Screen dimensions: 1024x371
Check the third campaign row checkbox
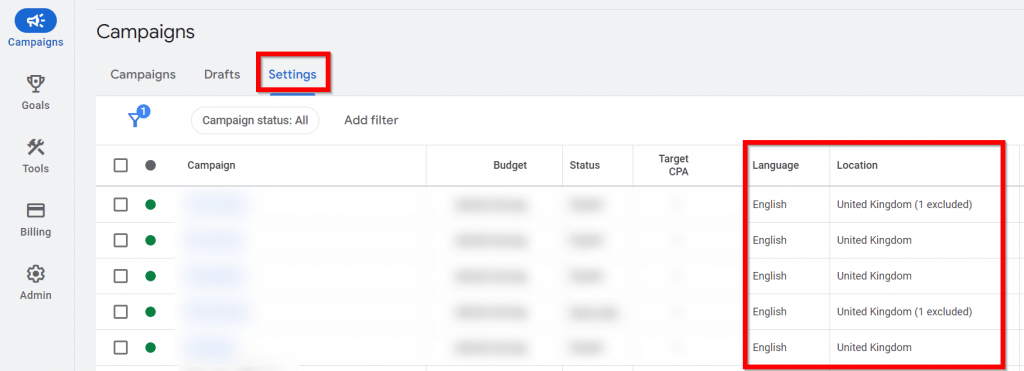coord(121,276)
